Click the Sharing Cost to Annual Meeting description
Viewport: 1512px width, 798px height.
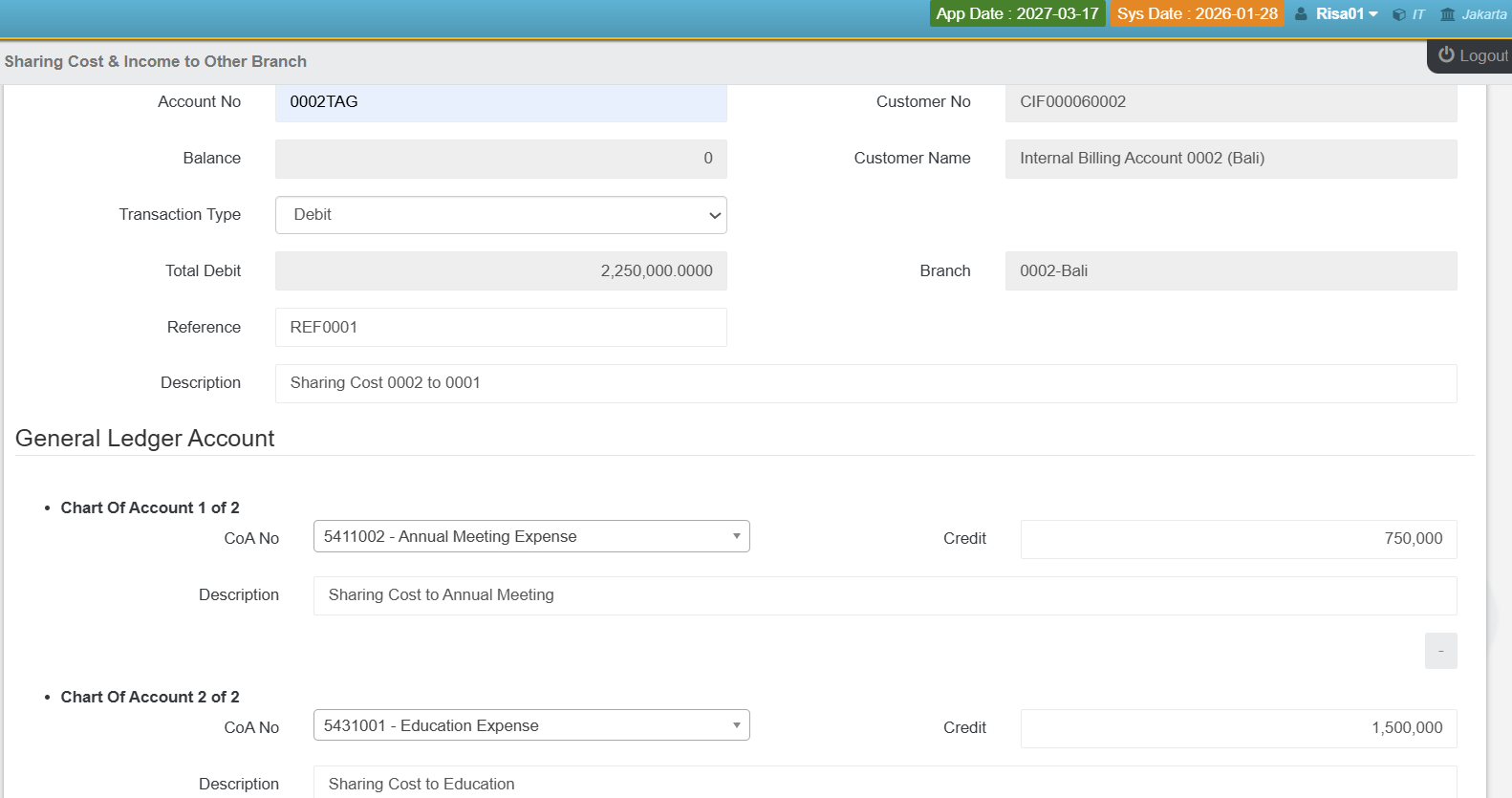click(x=884, y=595)
